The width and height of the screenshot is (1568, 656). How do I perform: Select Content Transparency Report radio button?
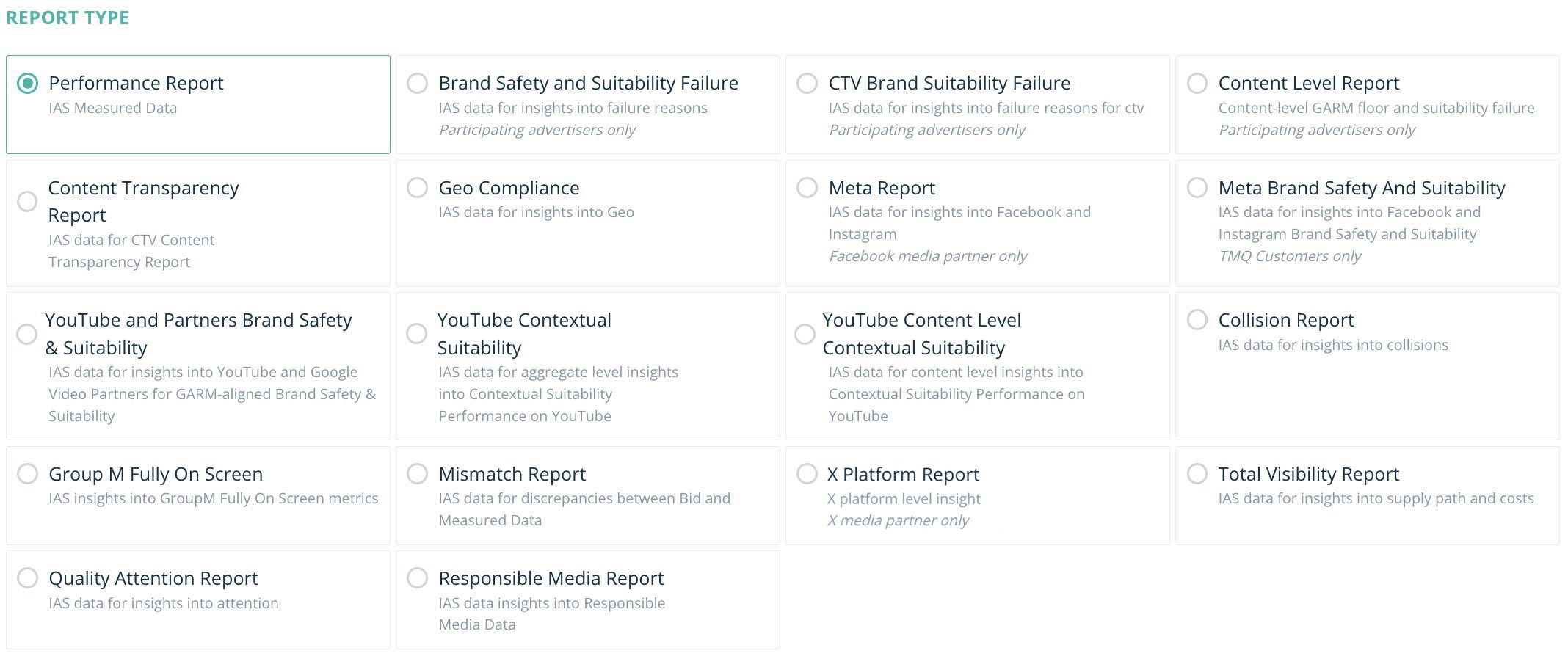(x=27, y=201)
